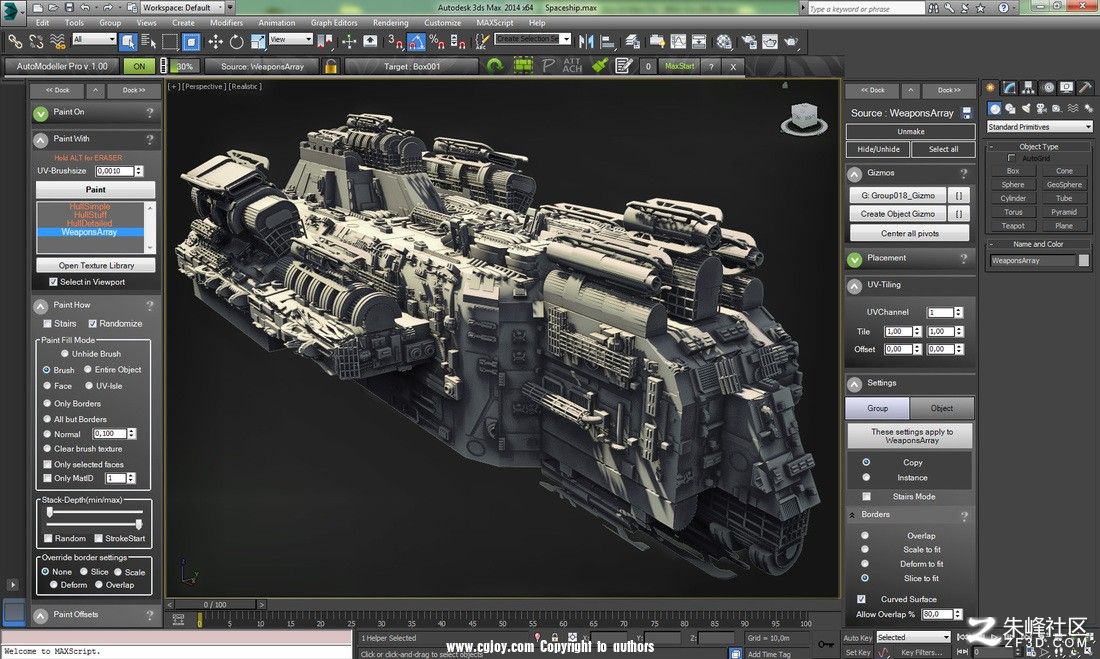Collapse the Paint How rollout
The height and width of the screenshot is (659, 1100).
click(x=41, y=306)
